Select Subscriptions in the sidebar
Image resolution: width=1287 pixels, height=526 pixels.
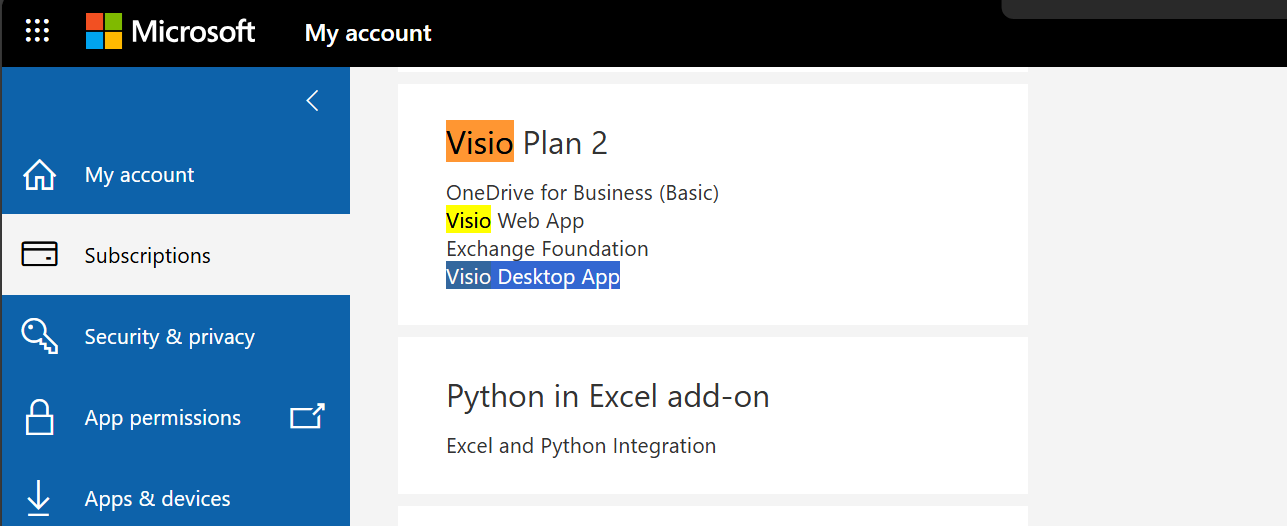148,256
